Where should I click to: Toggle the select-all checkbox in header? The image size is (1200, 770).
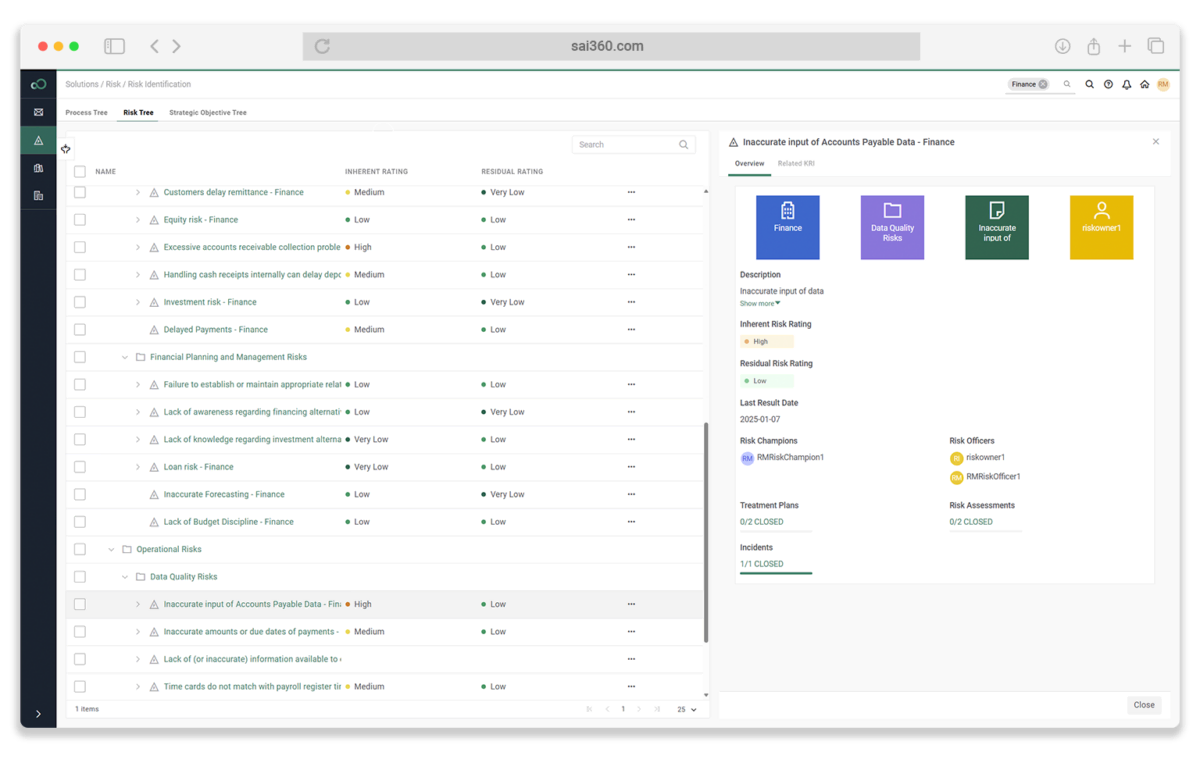80,172
